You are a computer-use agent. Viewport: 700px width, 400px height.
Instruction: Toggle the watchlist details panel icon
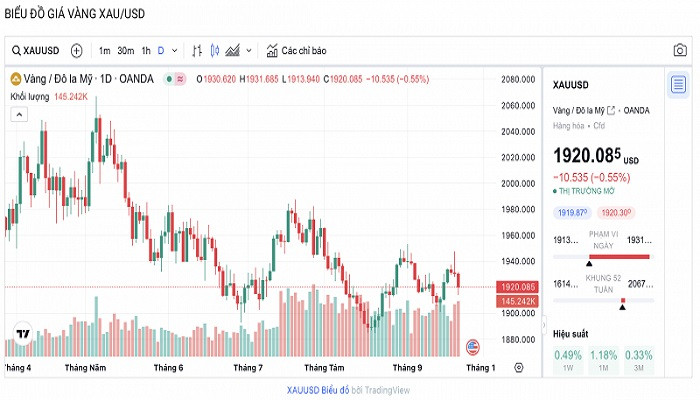click(x=679, y=84)
